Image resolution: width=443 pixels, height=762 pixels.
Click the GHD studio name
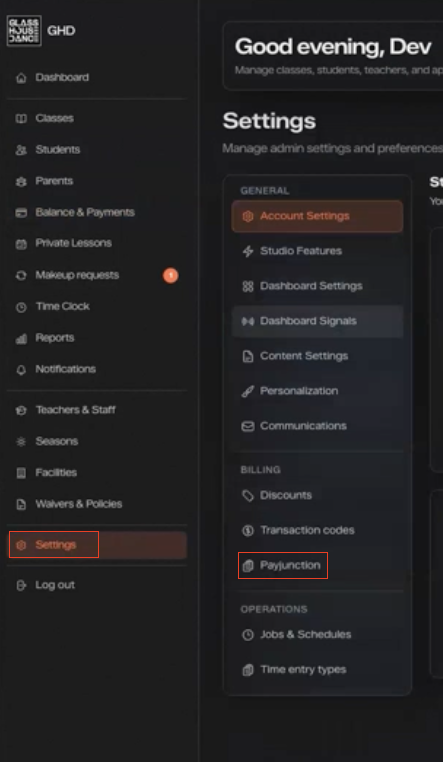[x=61, y=31]
